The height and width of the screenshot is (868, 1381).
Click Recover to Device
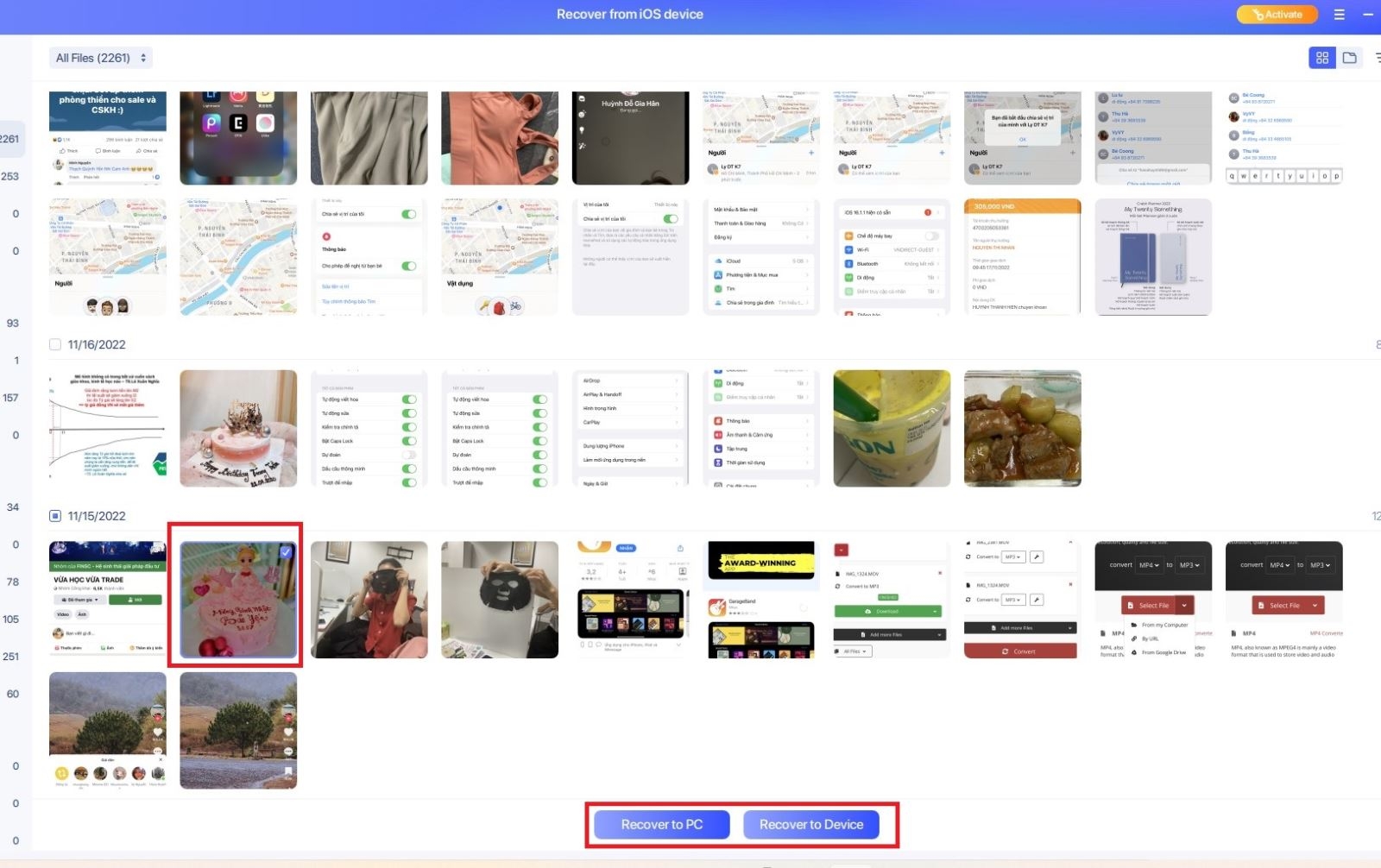(811, 825)
